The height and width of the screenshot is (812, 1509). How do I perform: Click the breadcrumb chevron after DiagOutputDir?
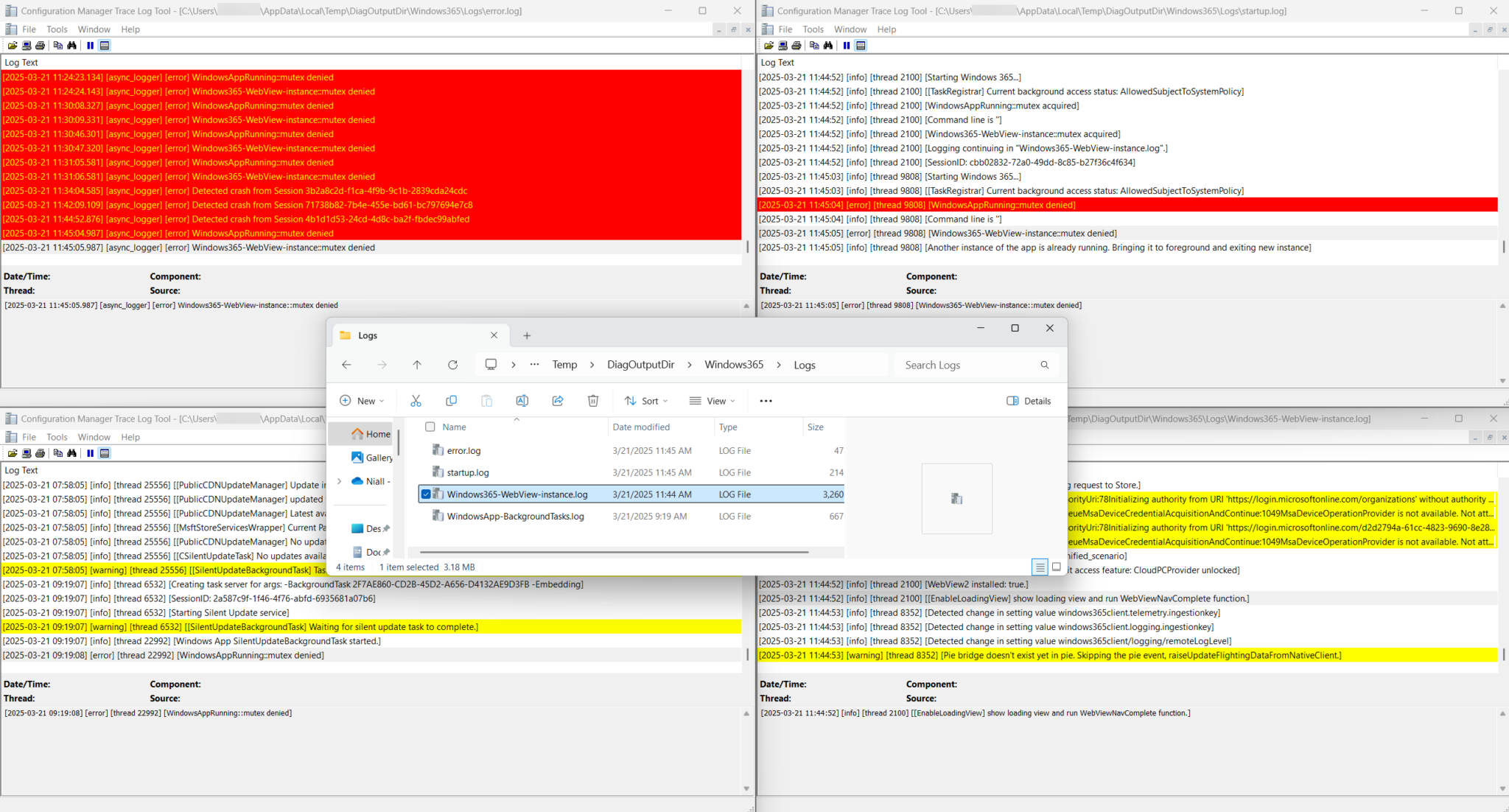pyautogui.click(x=690, y=365)
